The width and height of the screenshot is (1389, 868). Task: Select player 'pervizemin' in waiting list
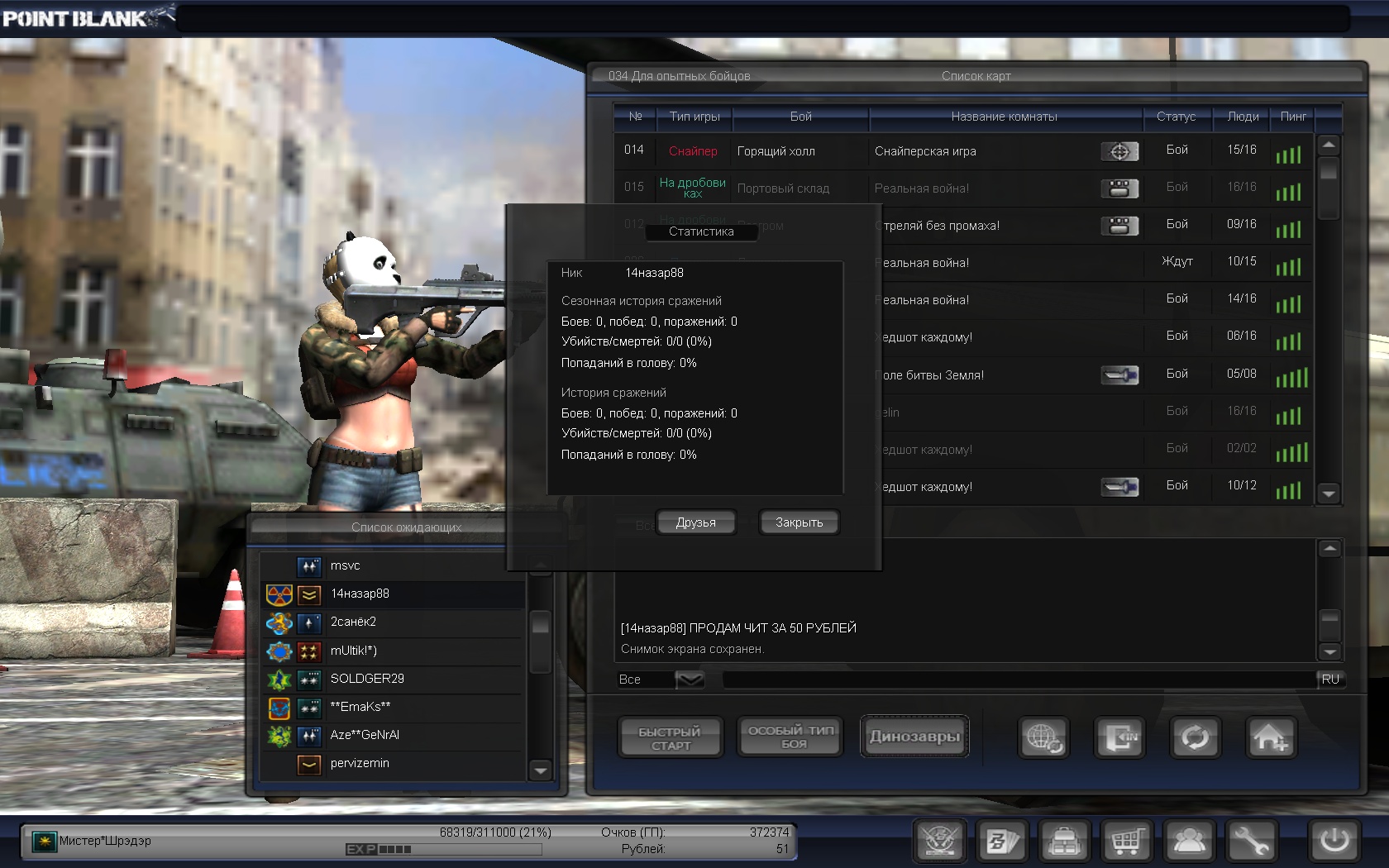pos(392,764)
